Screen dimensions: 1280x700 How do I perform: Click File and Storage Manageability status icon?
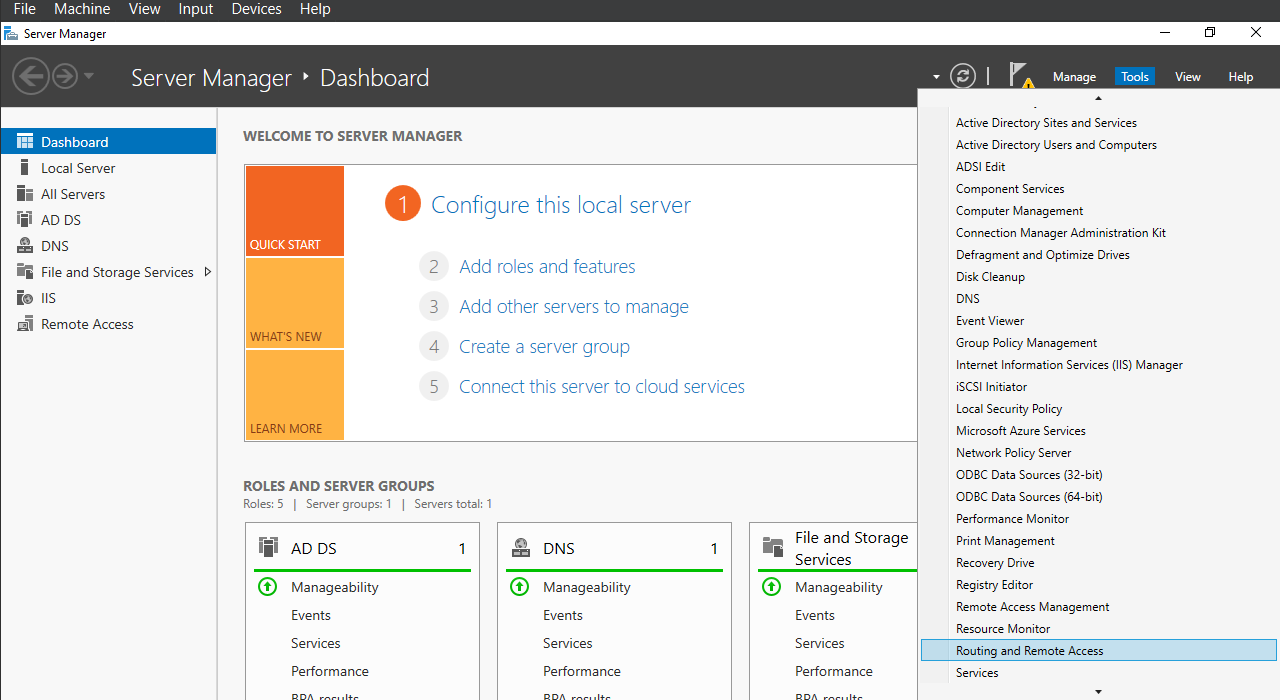pos(771,587)
